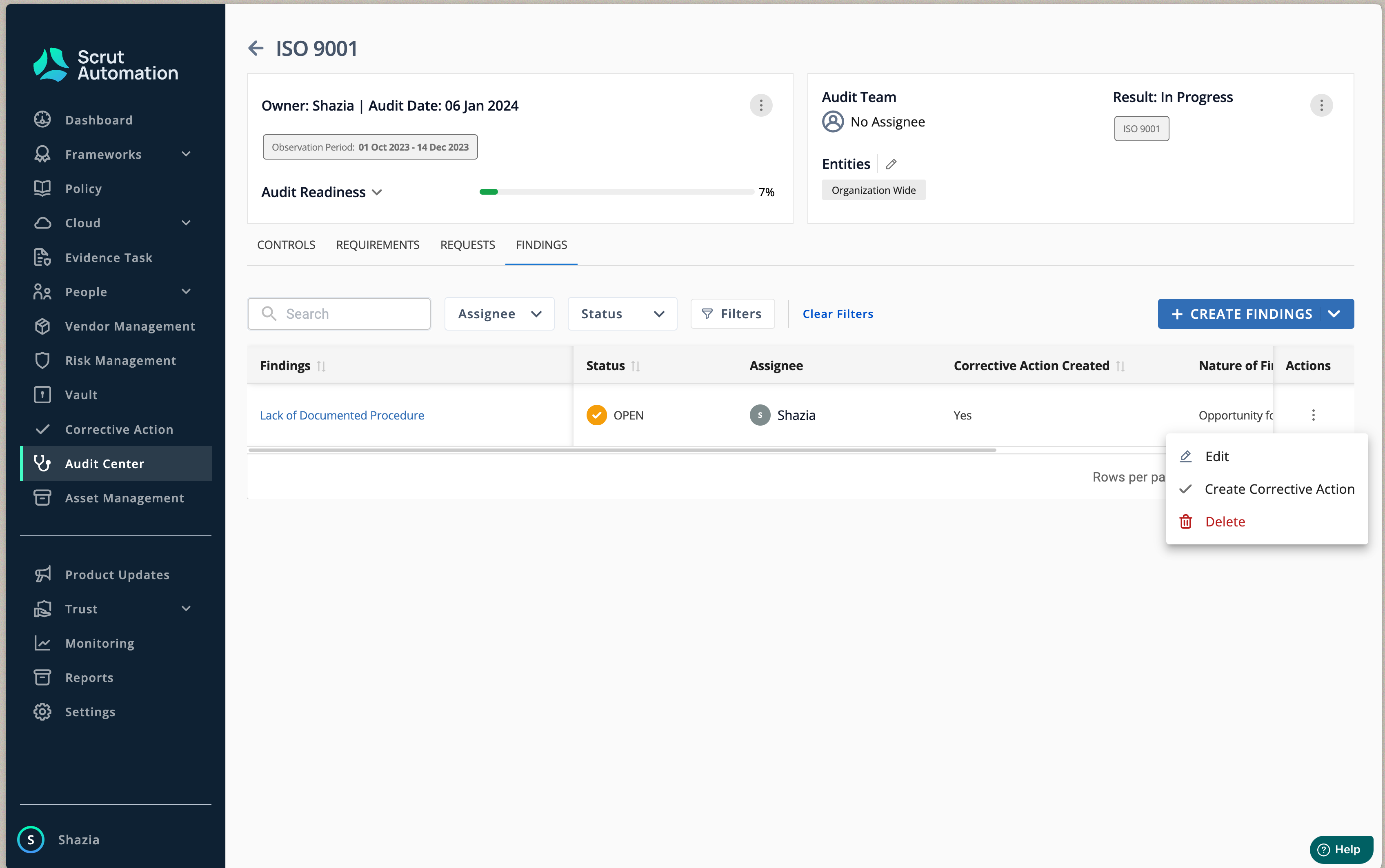Click the Frameworks ribbon icon
Viewport: 1385px width, 868px height.
click(42, 154)
